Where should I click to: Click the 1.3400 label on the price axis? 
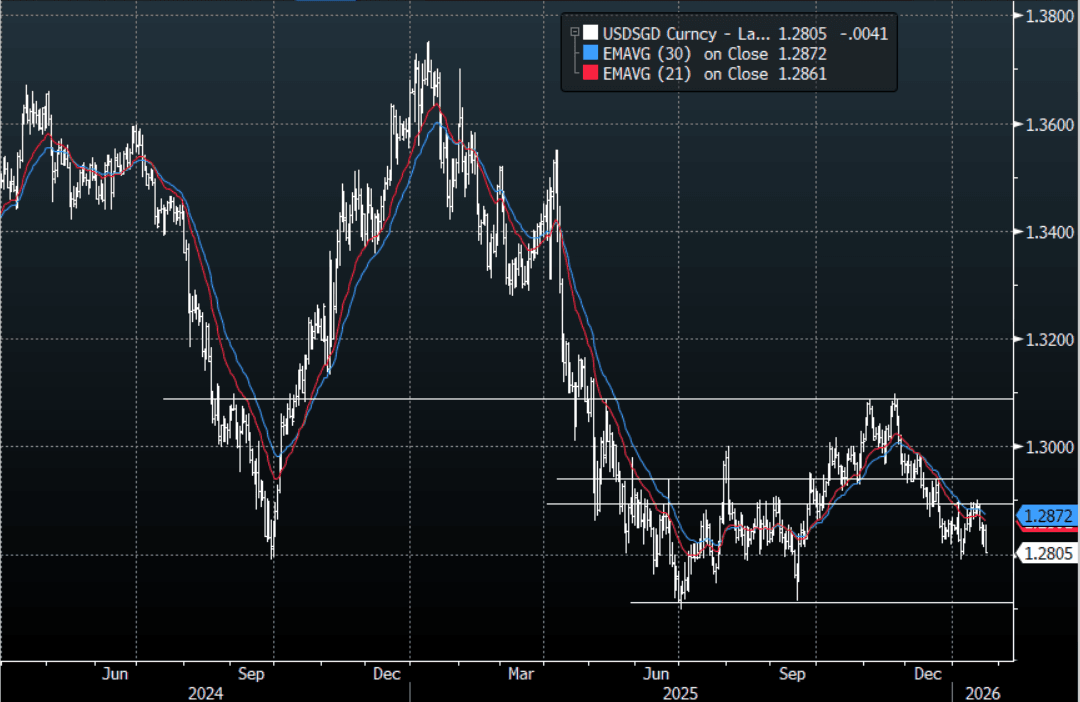1047,232
